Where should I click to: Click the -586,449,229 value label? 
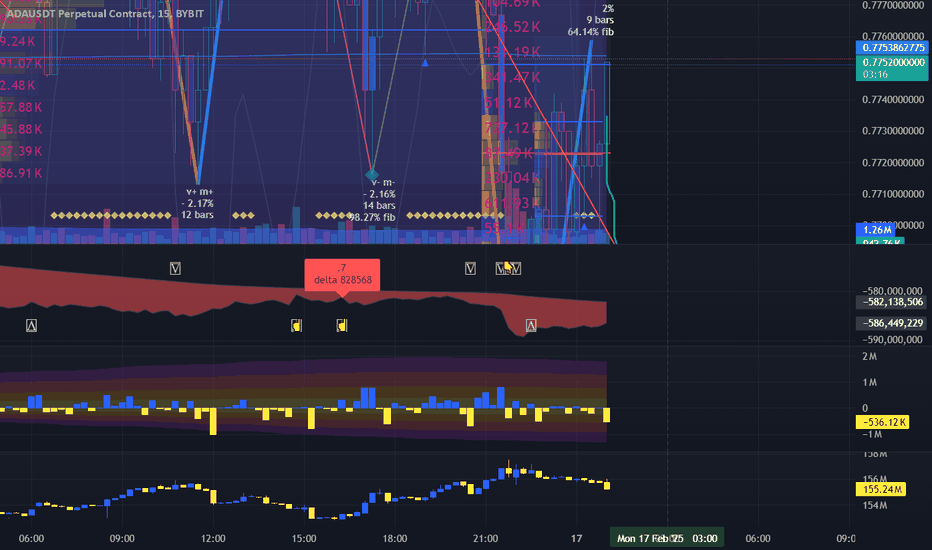coord(892,323)
